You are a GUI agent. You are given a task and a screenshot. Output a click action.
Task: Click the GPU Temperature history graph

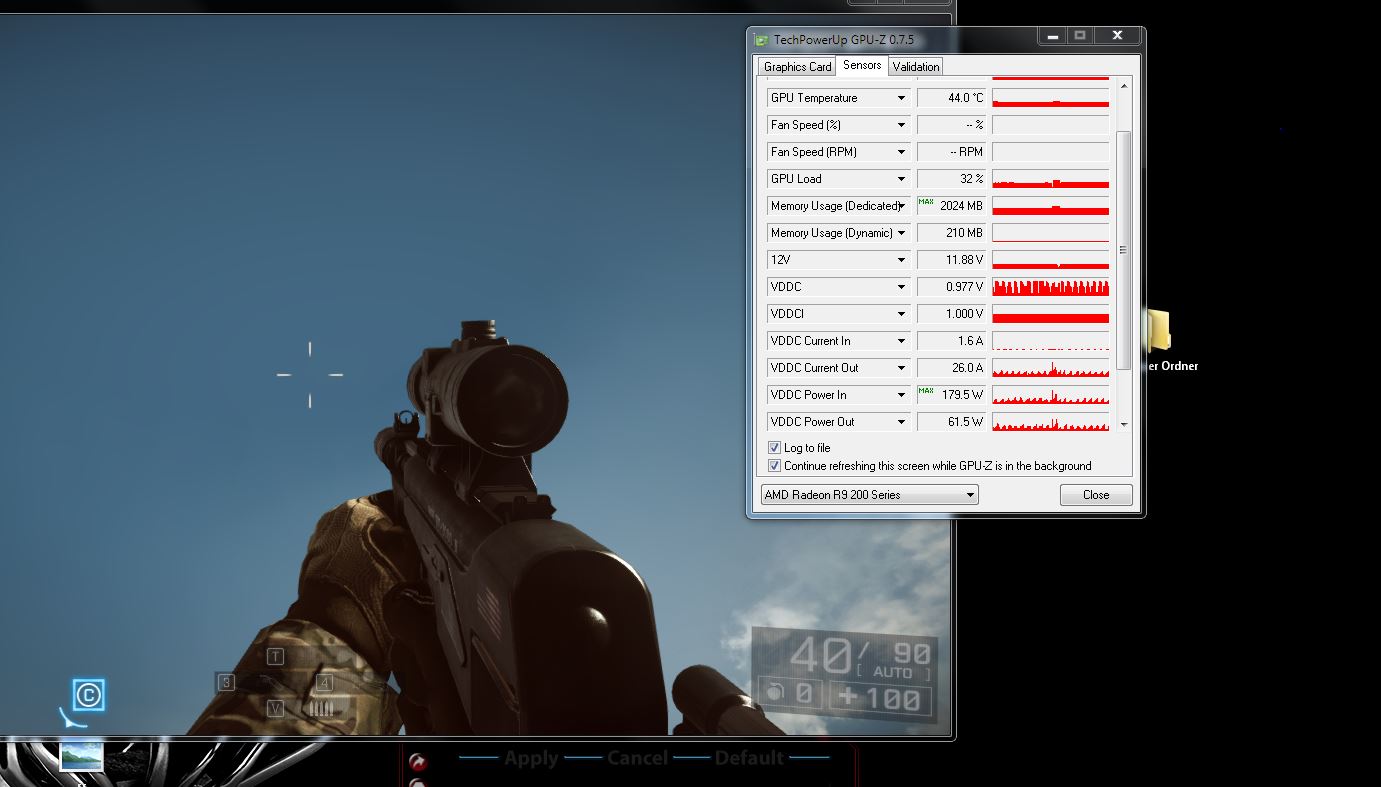pos(1050,98)
